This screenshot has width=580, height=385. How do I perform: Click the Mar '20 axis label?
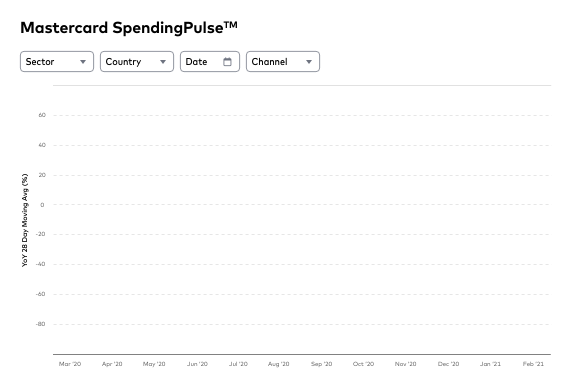70,364
